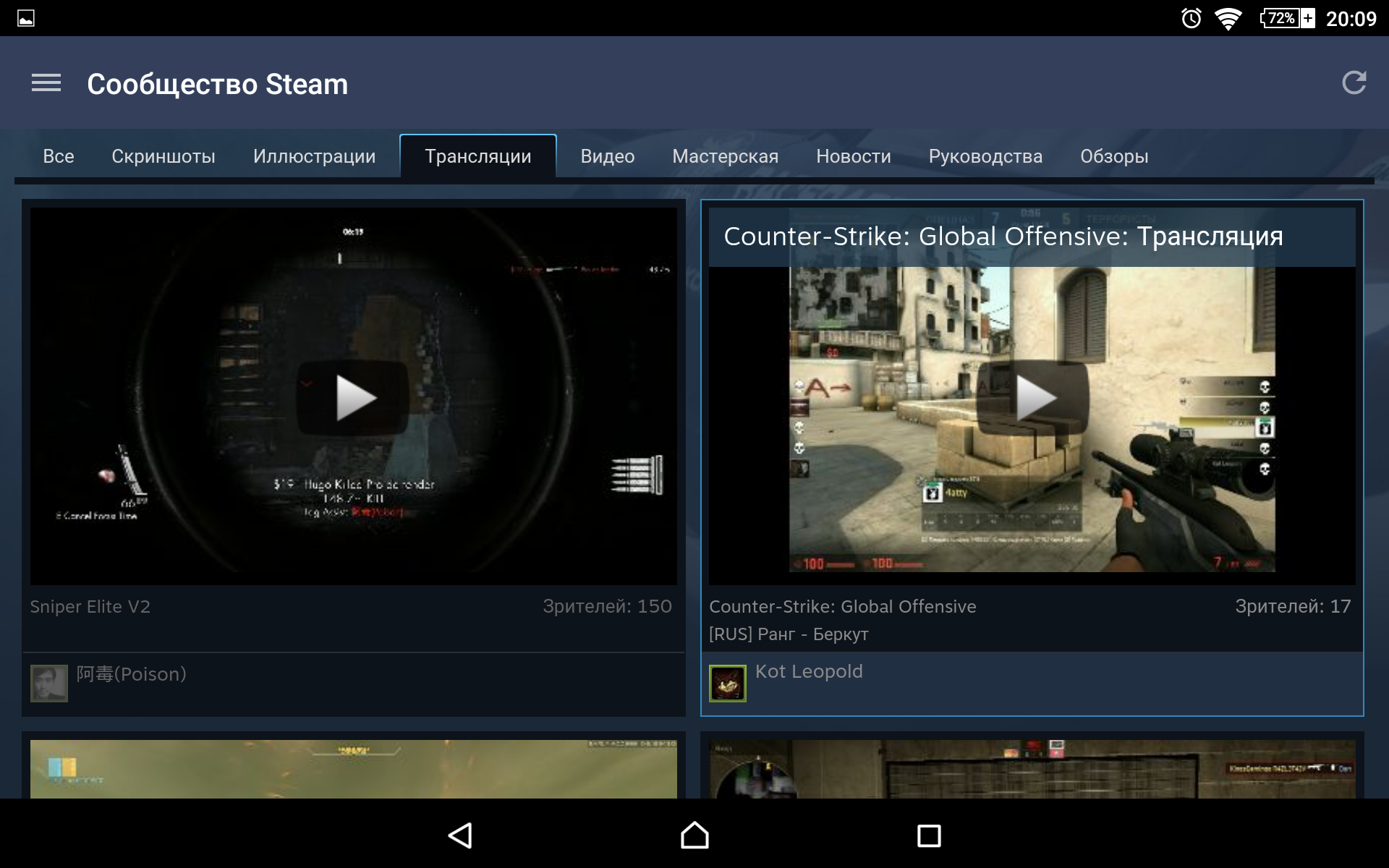
Task: Open the hamburger navigation menu
Action: click(46, 83)
